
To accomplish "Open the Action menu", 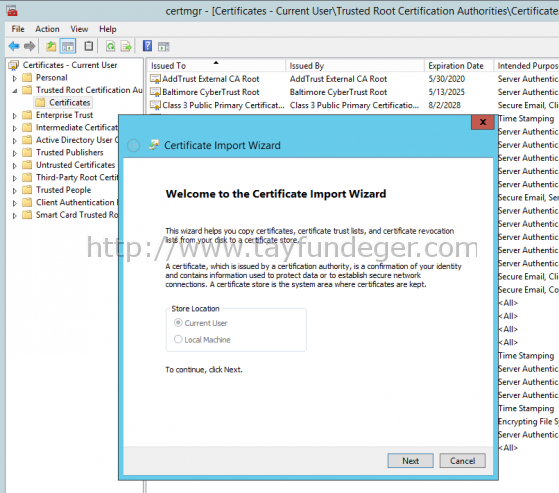I will point(47,29).
